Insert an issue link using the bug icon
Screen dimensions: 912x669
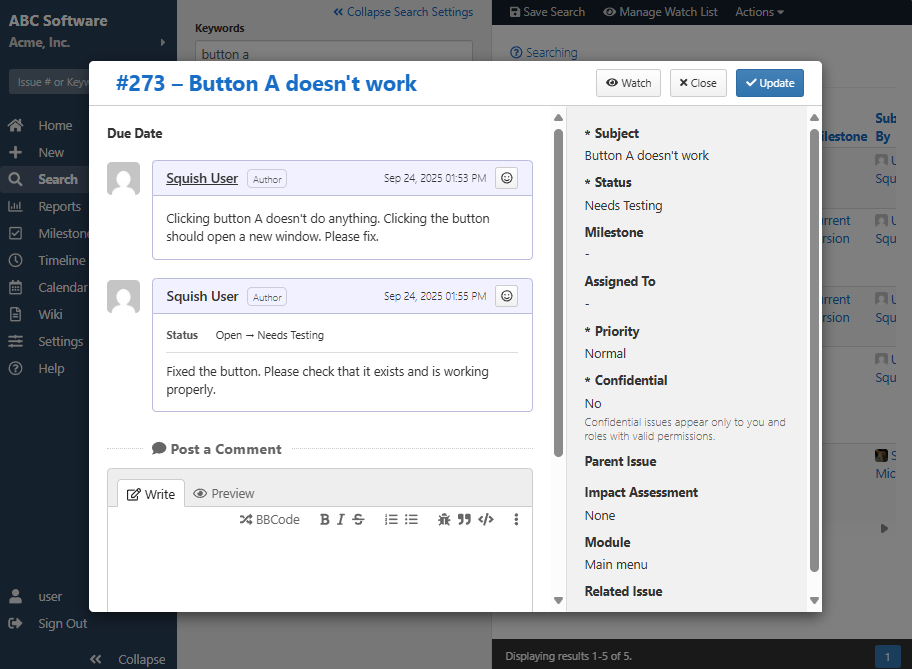[x=444, y=519]
